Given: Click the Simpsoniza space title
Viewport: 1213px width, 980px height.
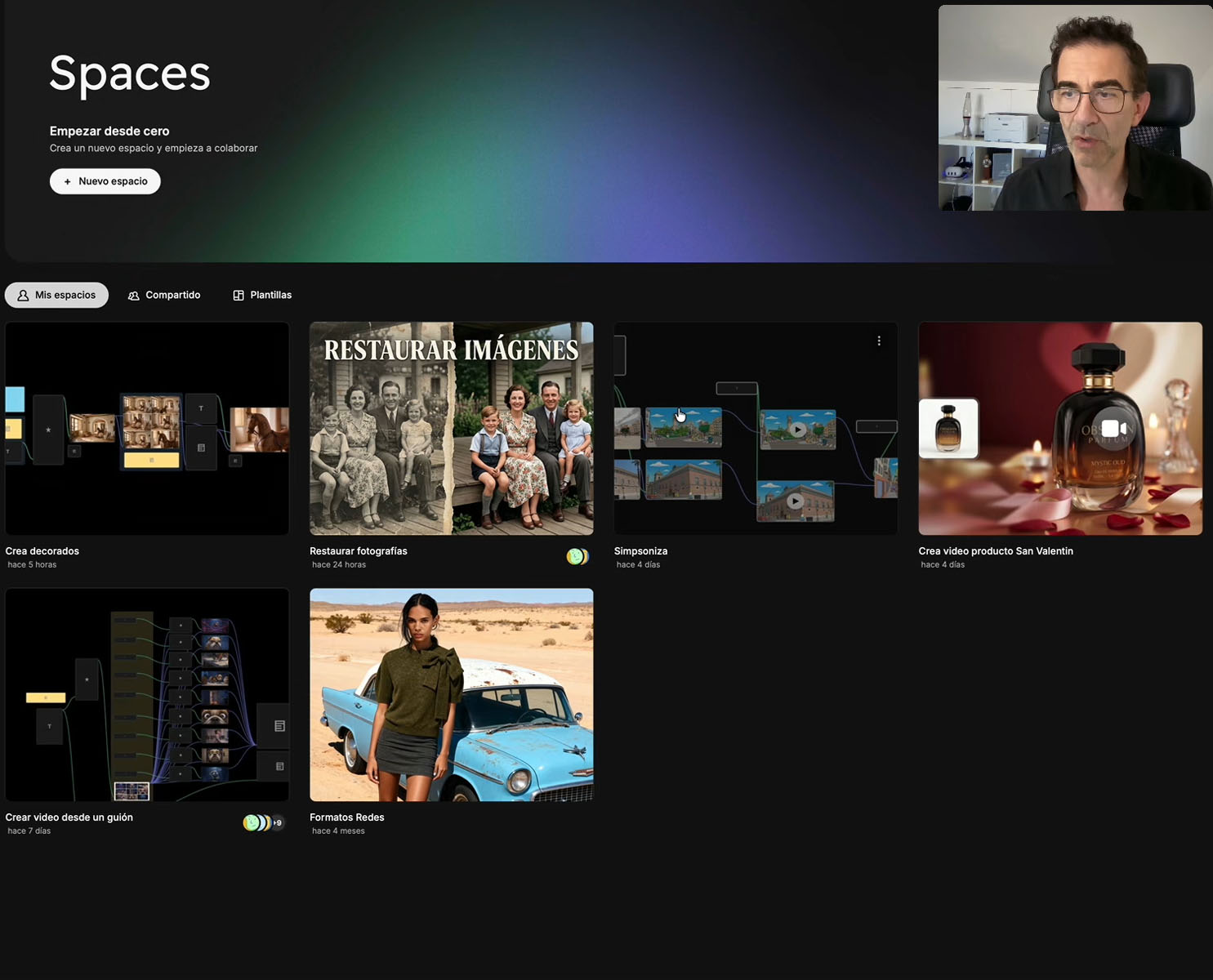Looking at the screenshot, I should (x=640, y=551).
